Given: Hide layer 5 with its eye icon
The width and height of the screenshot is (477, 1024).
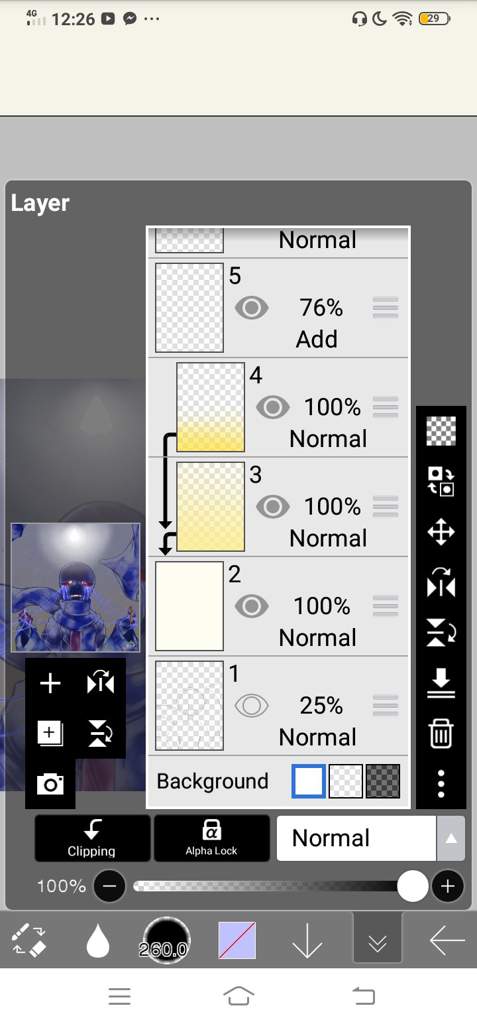Looking at the screenshot, I should point(252,308).
